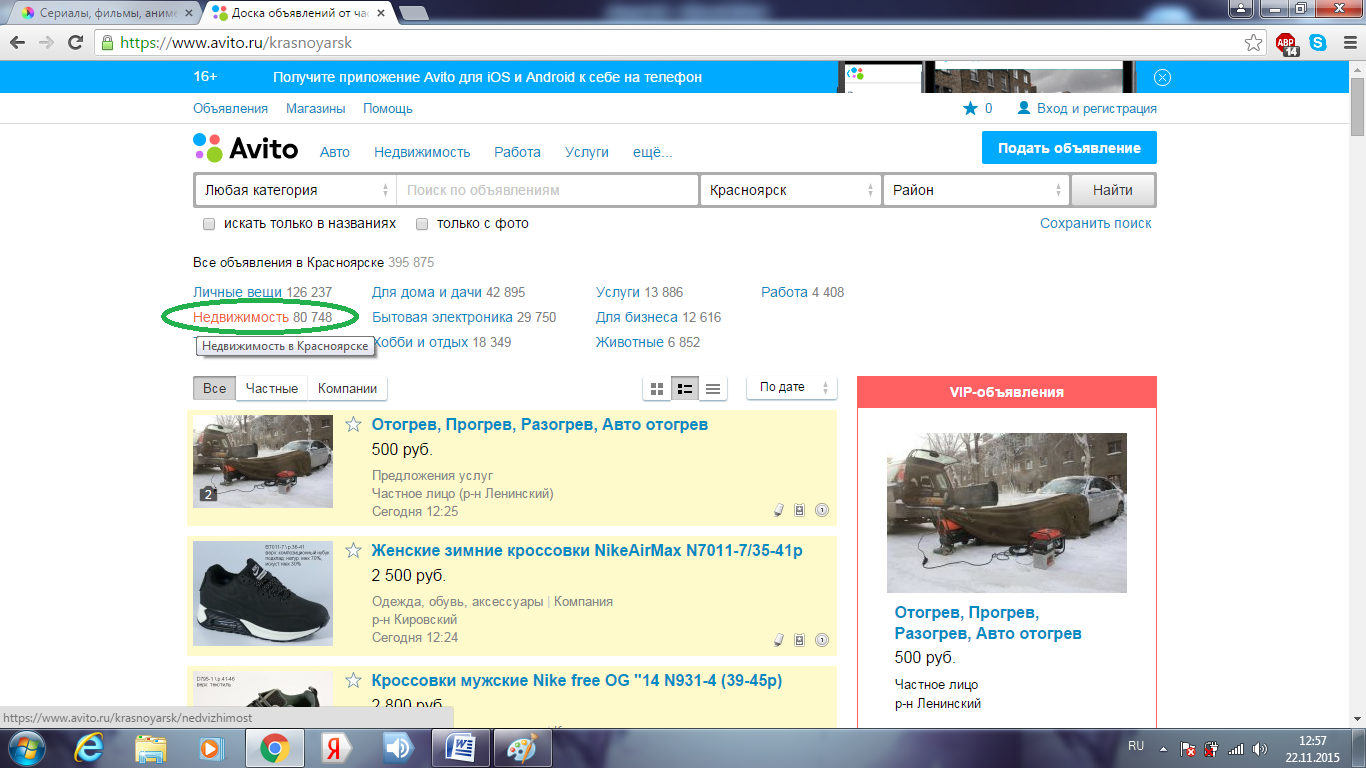Open 'Для бизнеса' category link
Image resolution: width=1366 pixels, height=768 pixels.
(x=637, y=317)
